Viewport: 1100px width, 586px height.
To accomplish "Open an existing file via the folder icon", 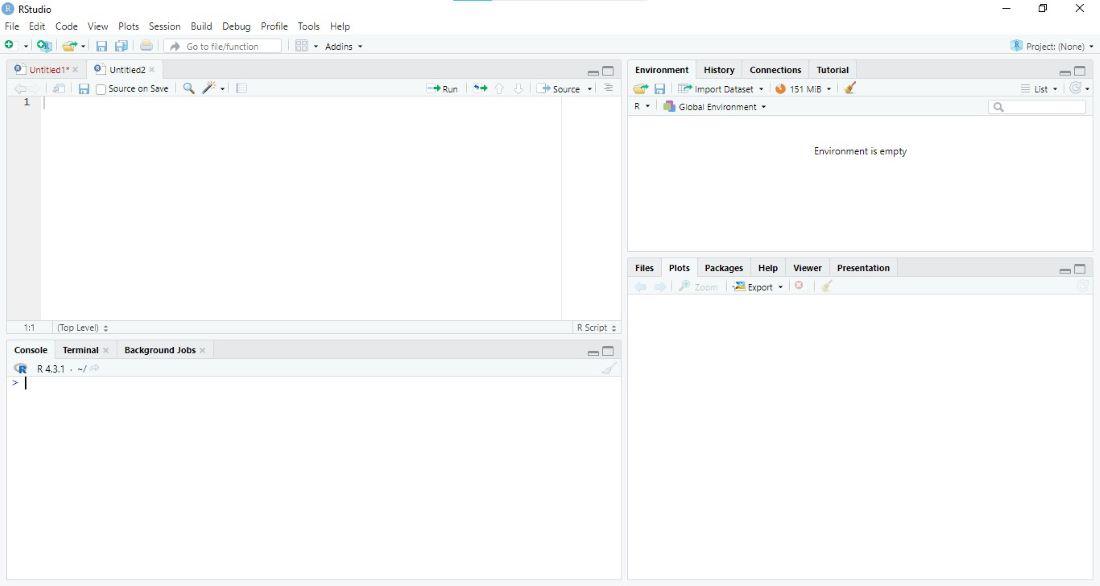I will (x=69, y=46).
